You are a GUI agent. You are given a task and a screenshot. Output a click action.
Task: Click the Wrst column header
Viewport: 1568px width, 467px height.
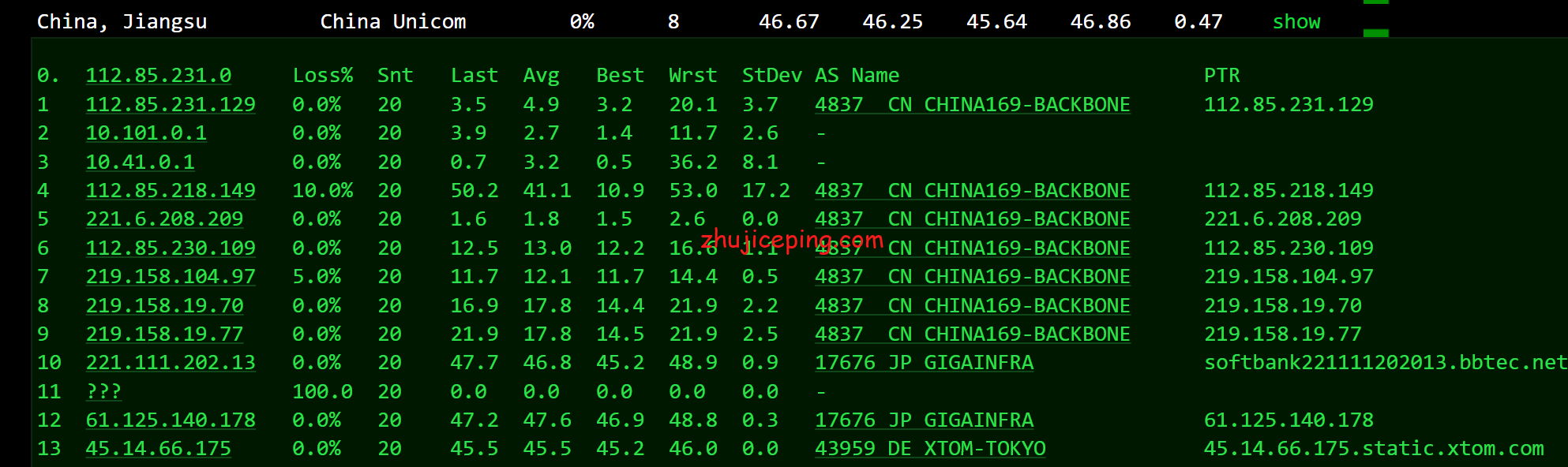[x=693, y=76]
